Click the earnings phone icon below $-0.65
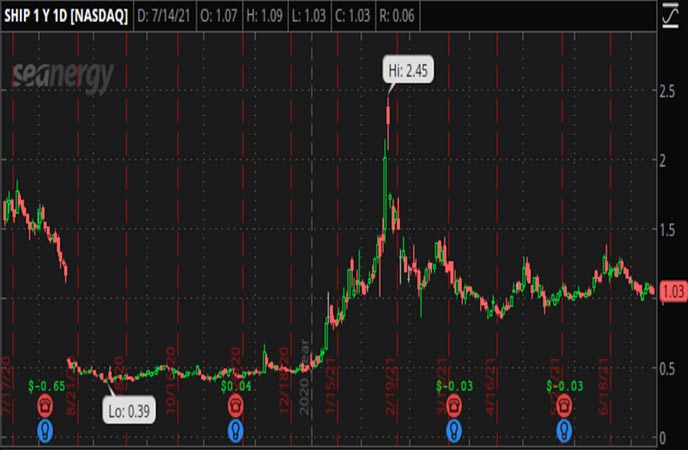The image size is (688, 450). pos(45,406)
